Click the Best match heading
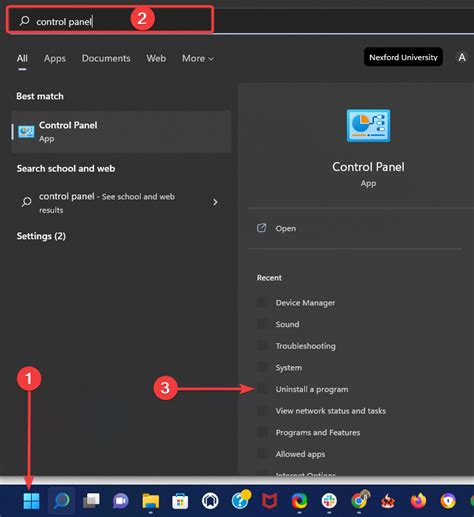 40,96
